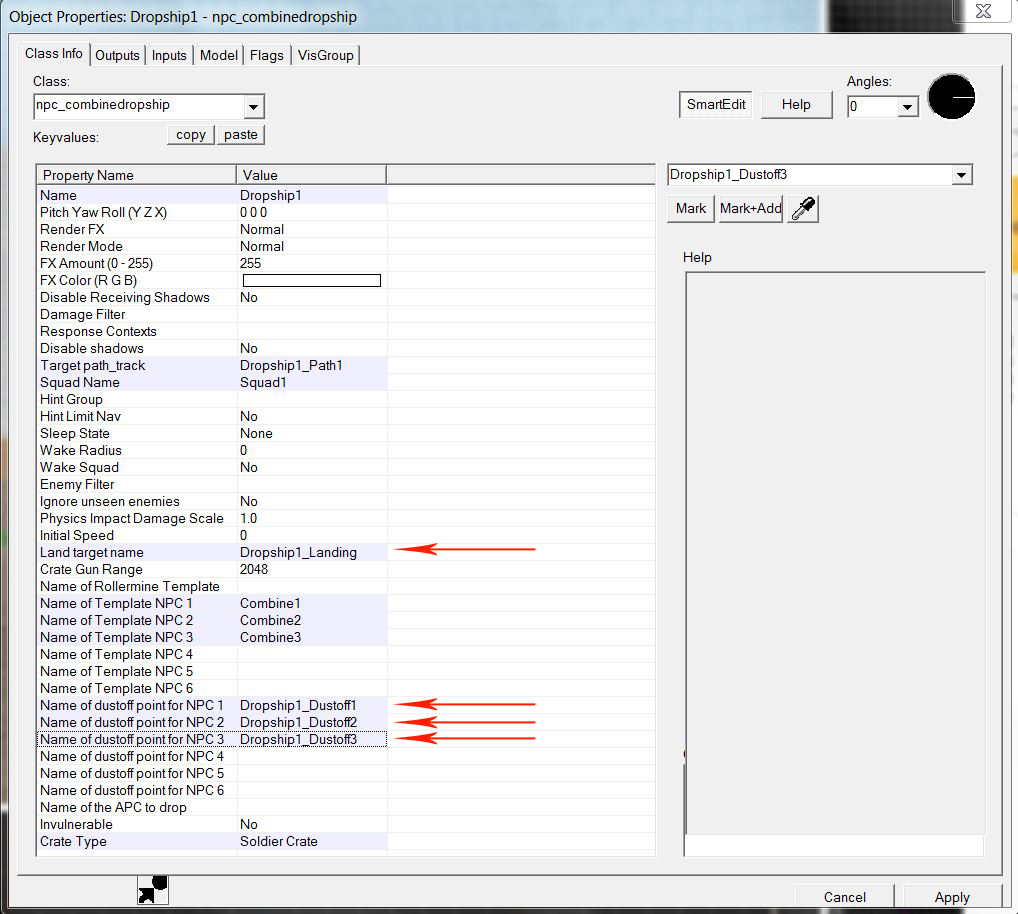Select the Hint Limit Nav row
The width and height of the screenshot is (1018, 914).
tap(212, 416)
